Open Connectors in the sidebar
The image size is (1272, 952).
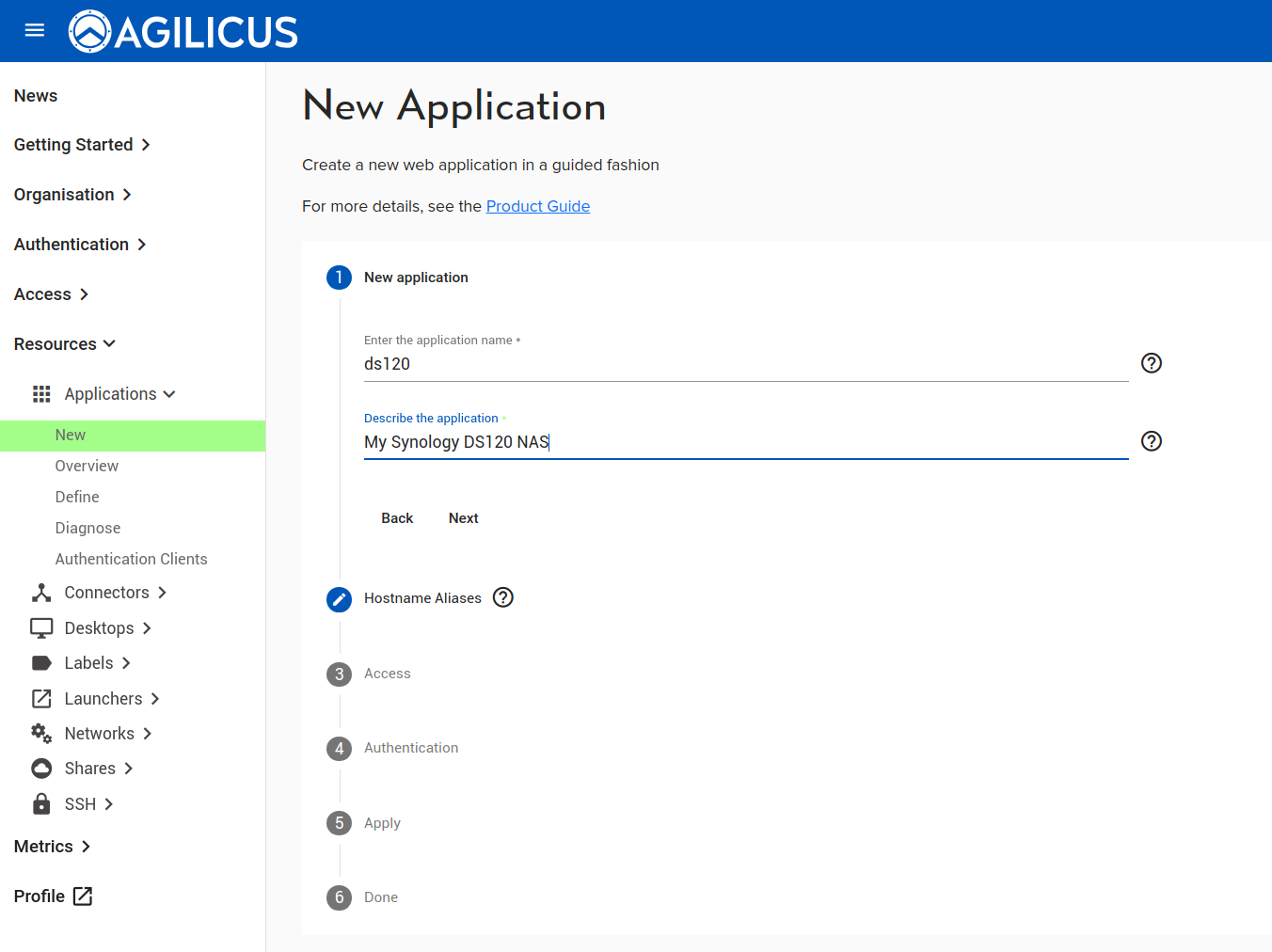tap(106, 593)
